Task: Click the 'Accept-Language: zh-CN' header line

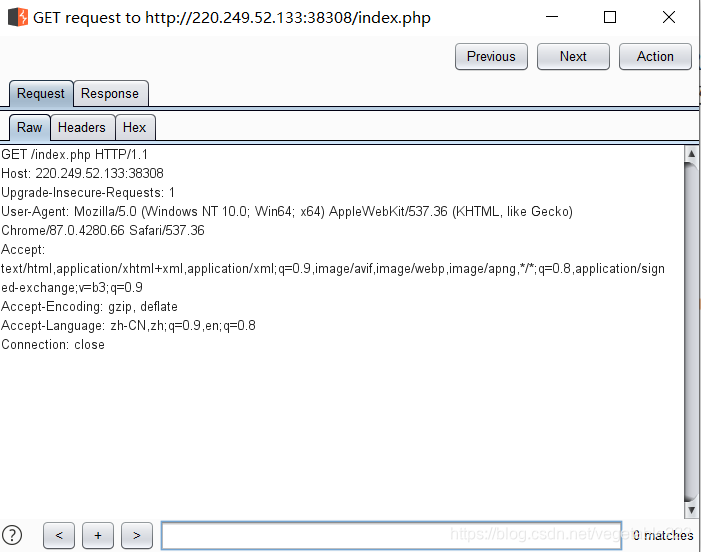Action: [128, 325]
